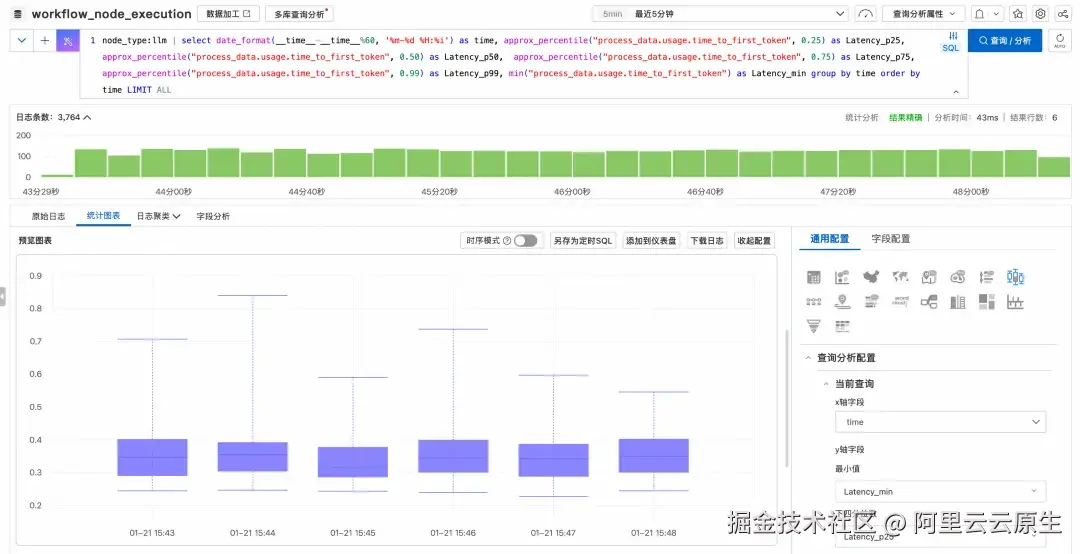Viewport: 1080px width, 554px height.
Task: Select the histogram chart icon
Action: click(1015, 302)
